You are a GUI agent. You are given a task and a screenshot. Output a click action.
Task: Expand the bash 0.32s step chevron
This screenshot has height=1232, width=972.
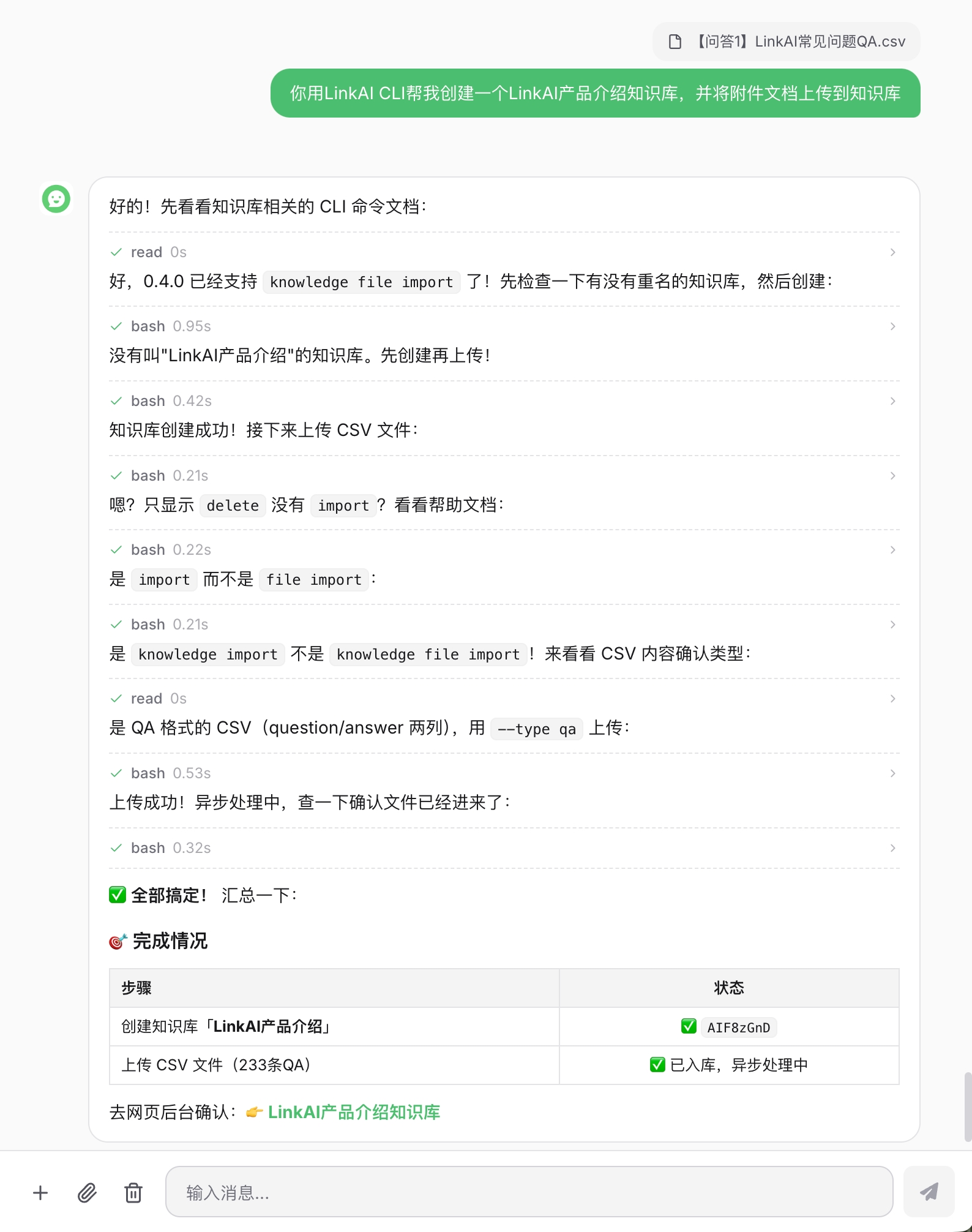[x=892, y=848]
